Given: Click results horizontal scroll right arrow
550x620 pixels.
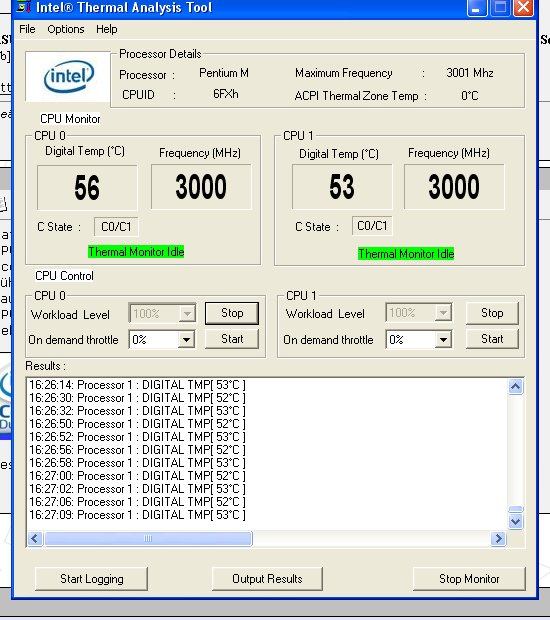Looking at the screenshot, I should coord(498,539).
